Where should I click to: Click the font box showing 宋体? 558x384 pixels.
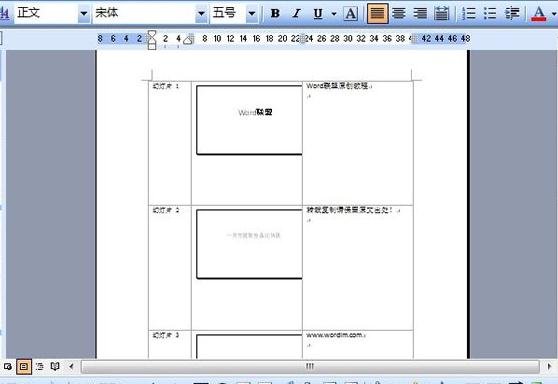[144, 14]
